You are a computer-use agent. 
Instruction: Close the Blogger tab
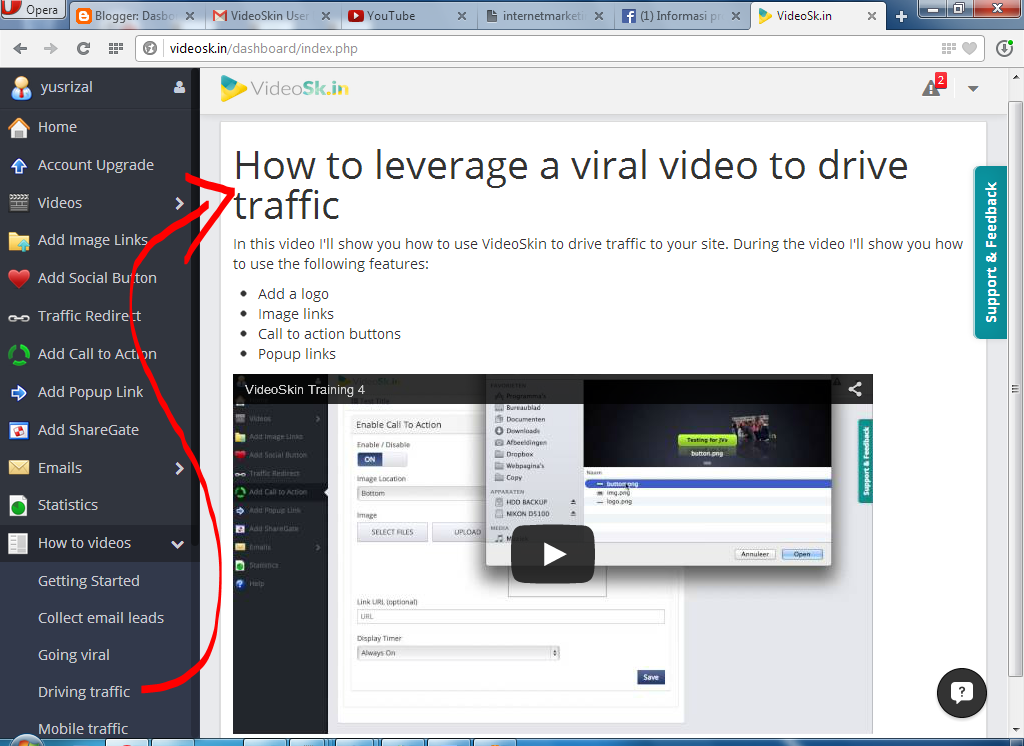pyautogui.click(x=190, y=16)
